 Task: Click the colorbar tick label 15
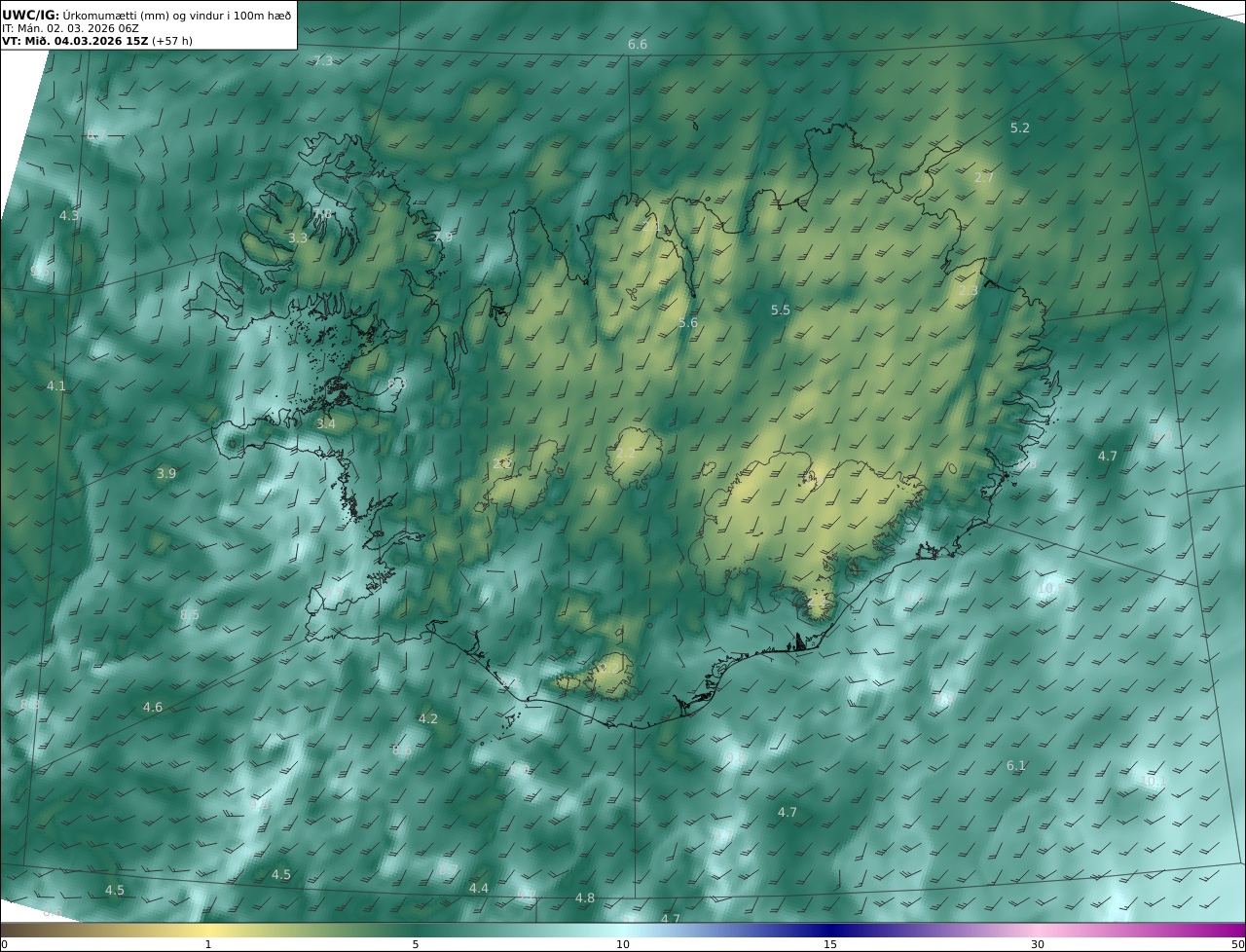coord(830,944)
